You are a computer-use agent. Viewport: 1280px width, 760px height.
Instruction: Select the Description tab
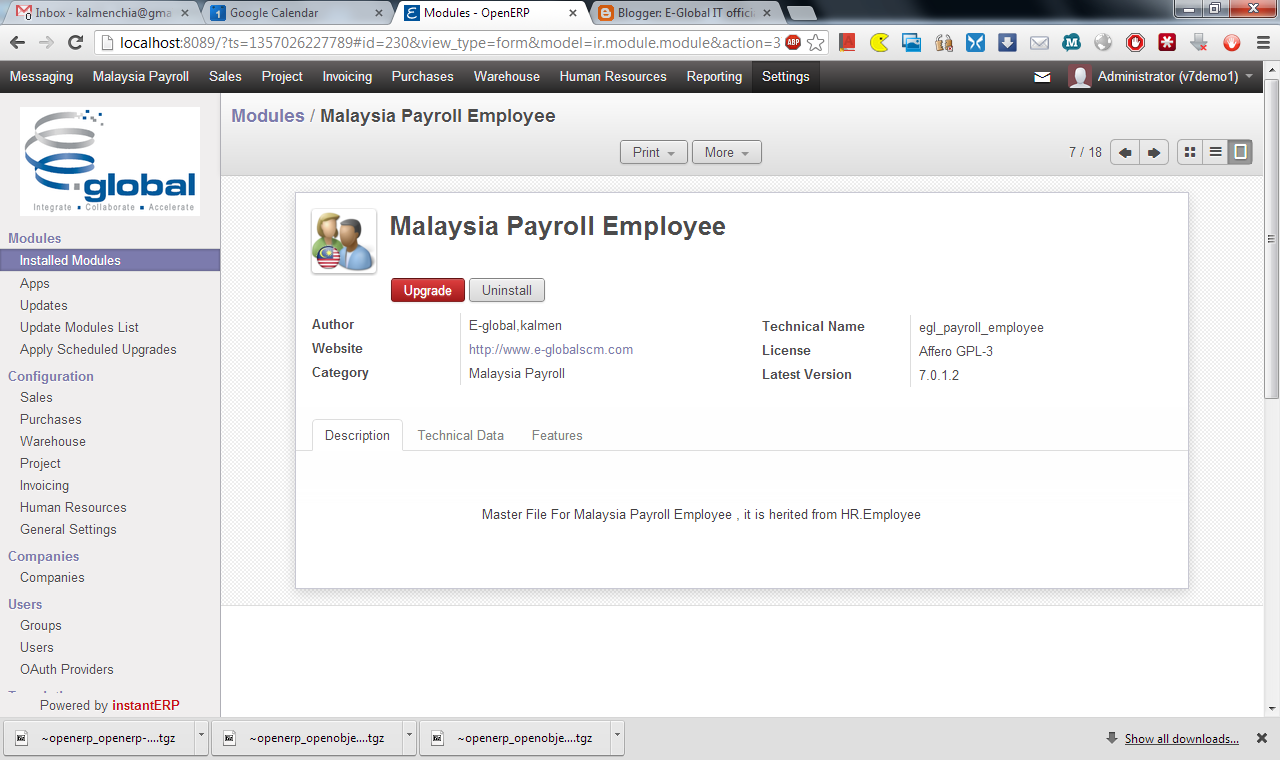click(x=357, y=435)
